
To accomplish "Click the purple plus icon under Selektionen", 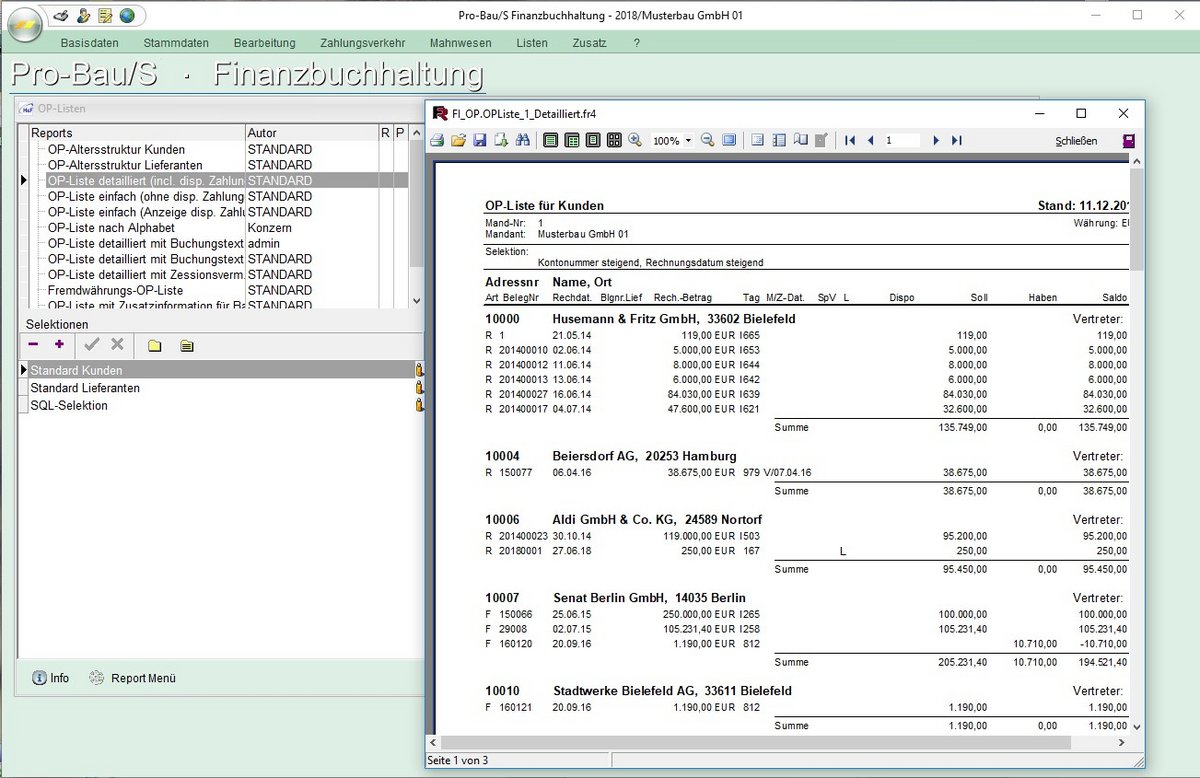I will pyautogui.click(x=59, y=345).
